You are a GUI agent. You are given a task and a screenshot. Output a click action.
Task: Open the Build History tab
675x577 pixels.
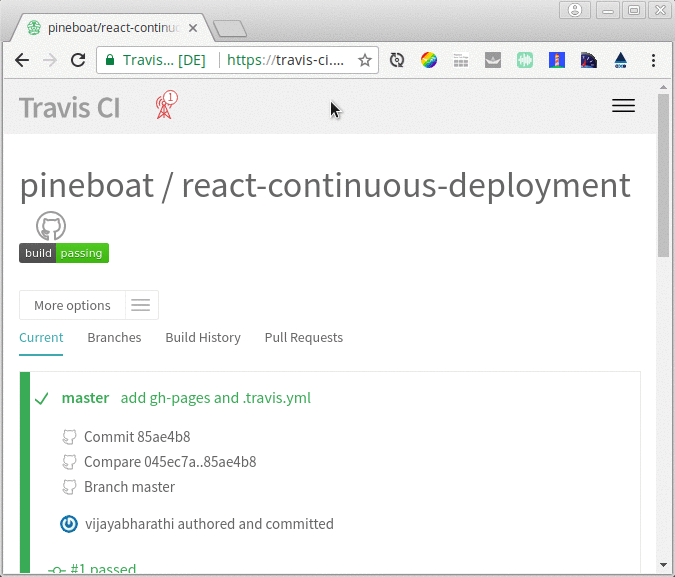pyautogui.click(x=203, y=338)
